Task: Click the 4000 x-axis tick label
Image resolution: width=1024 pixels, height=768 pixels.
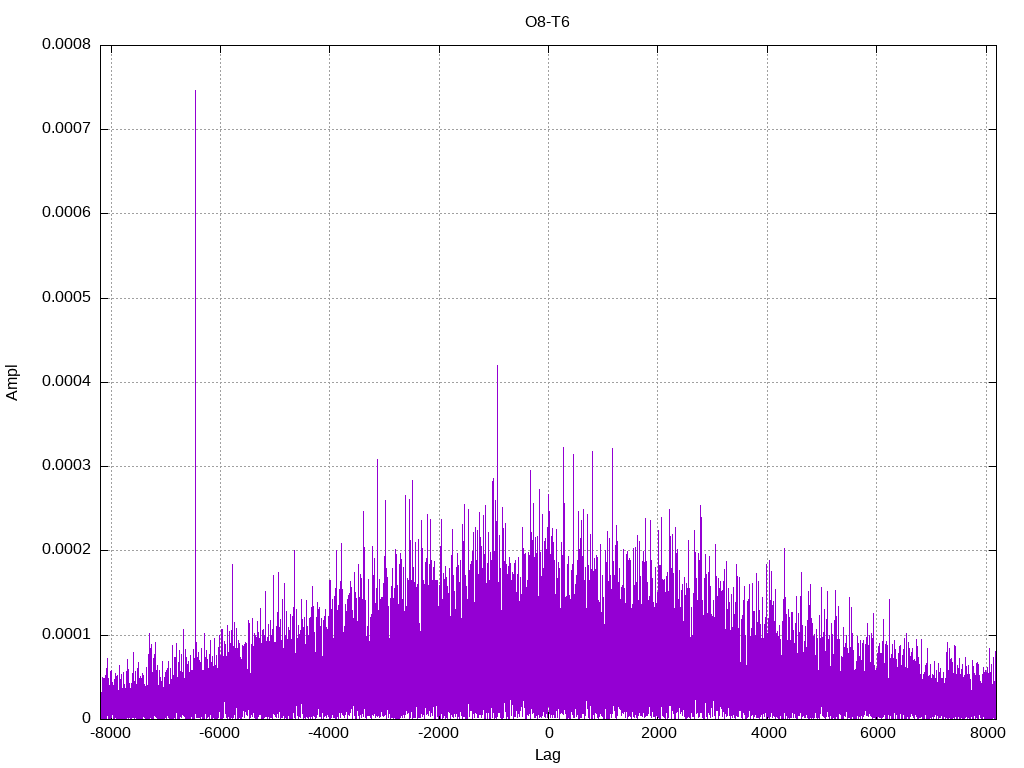Action: [x=767, y=733]
